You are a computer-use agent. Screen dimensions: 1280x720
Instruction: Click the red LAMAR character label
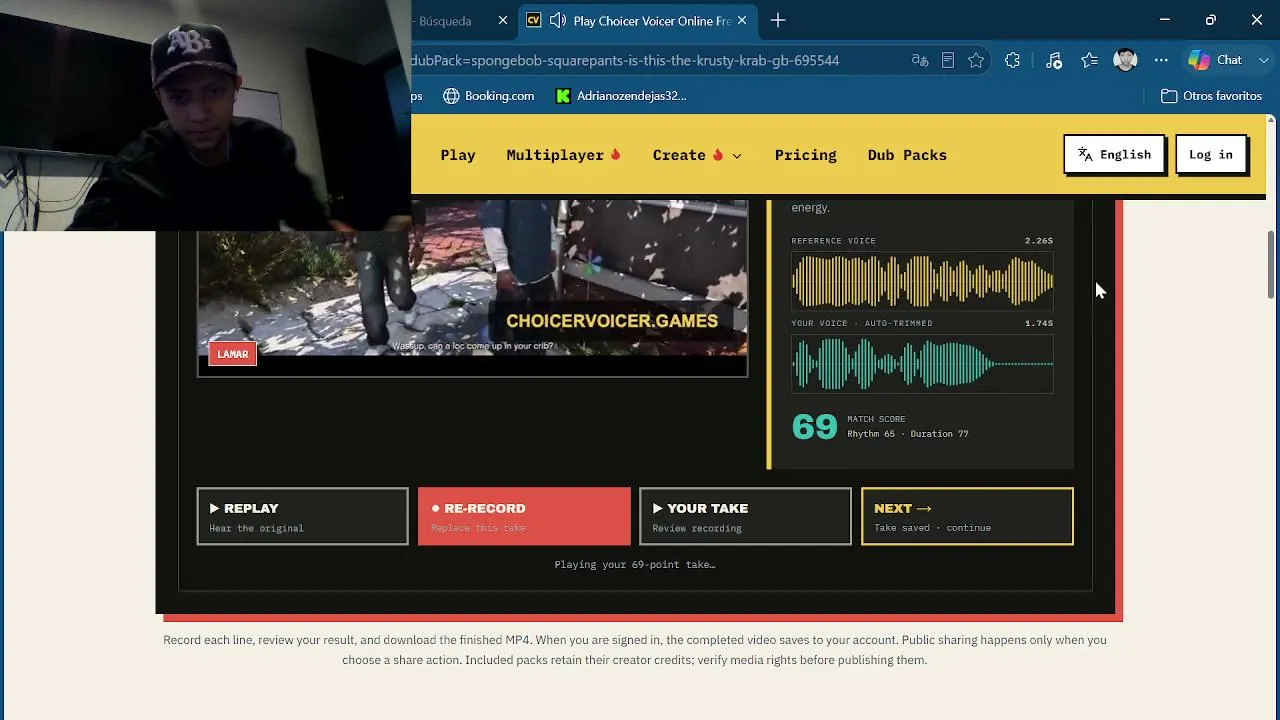pos(233,354)
